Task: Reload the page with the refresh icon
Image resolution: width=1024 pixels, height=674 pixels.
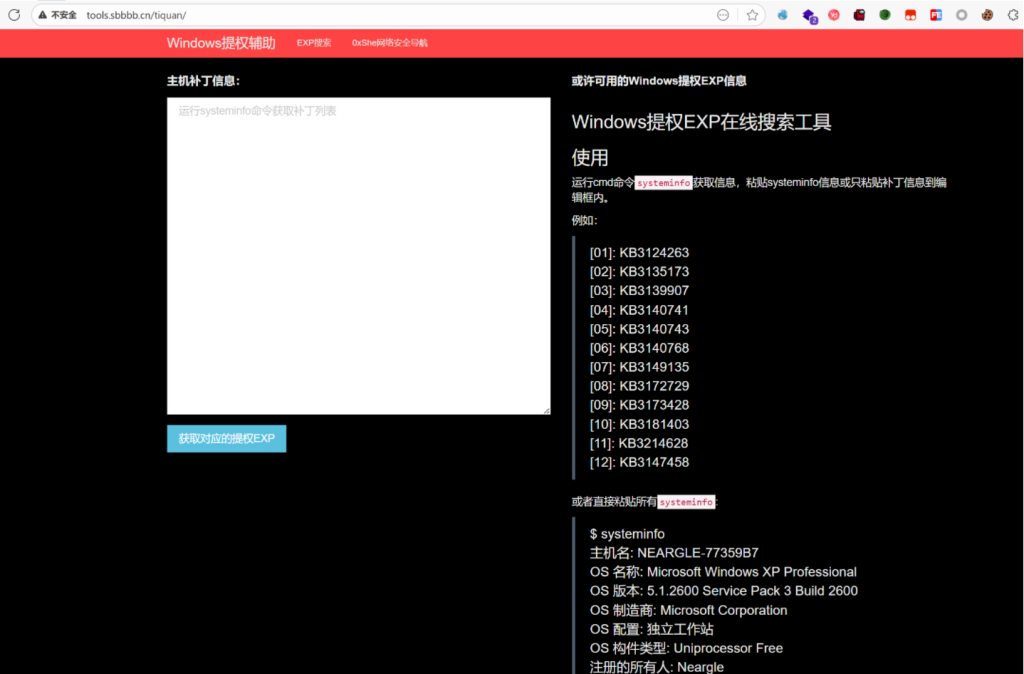Action: [x=14, y=14]
